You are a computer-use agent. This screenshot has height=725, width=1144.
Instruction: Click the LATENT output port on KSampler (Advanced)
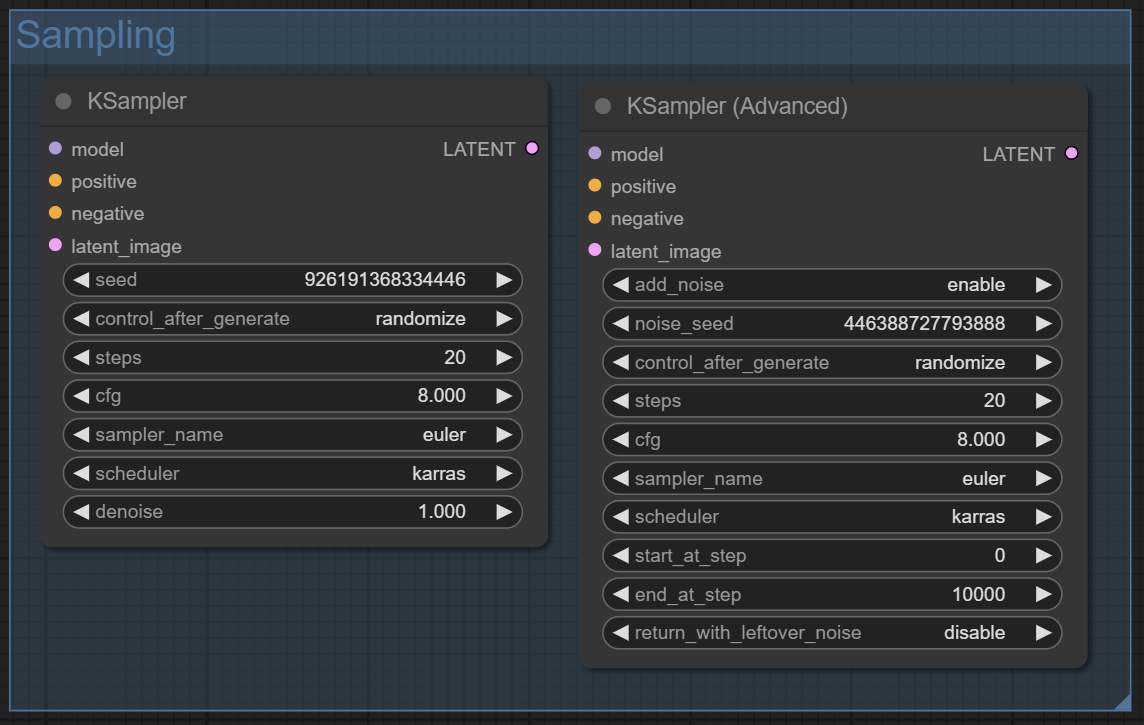pyautogui.click(x=1071, y=154)
